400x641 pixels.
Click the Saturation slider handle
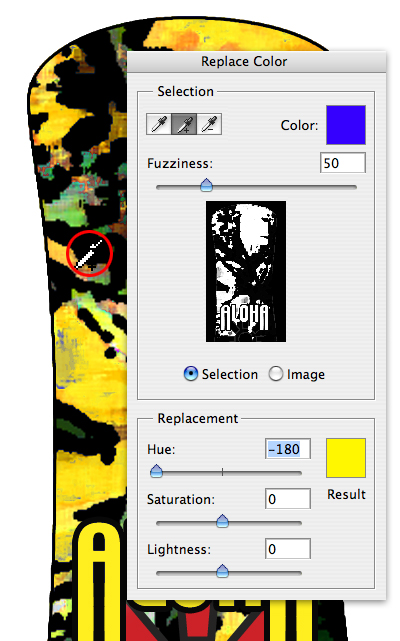[222, 521]
